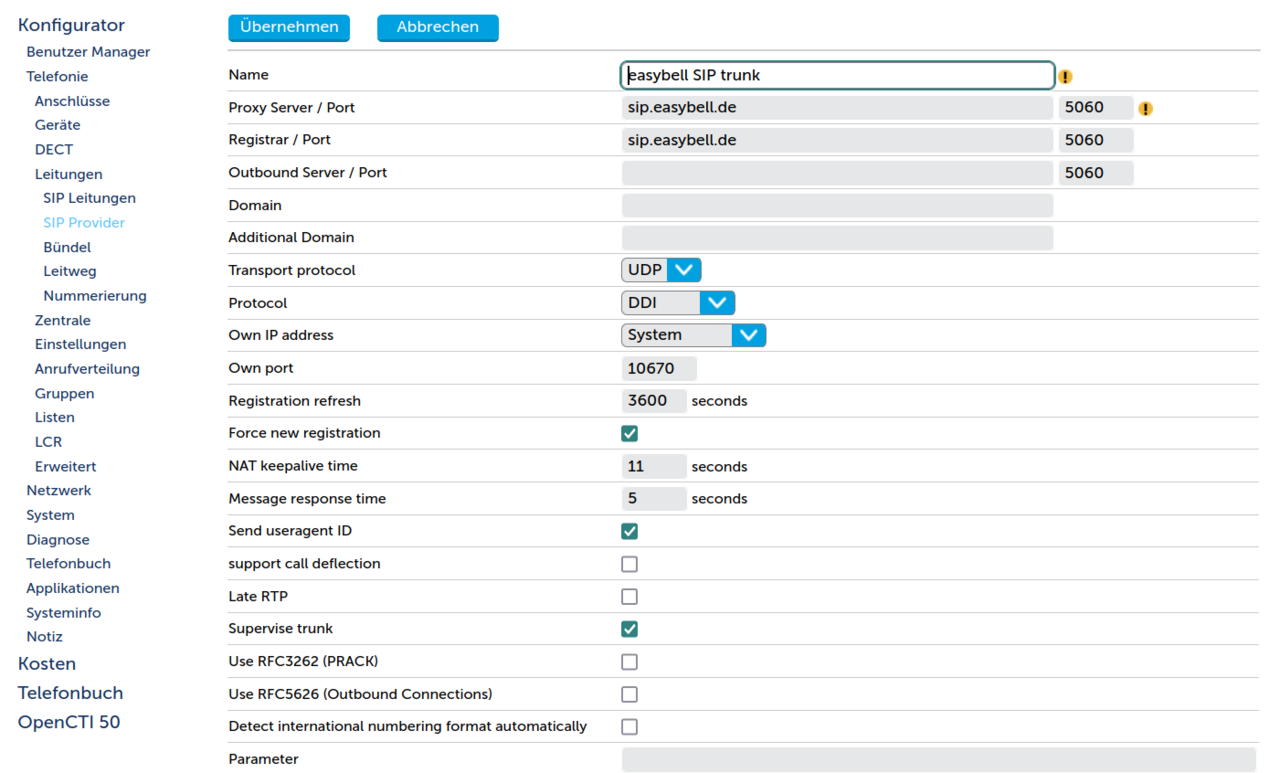Viewport: 1280px width, 773px height.
Task: Enable support call deflection
Action: click(629, 564)
